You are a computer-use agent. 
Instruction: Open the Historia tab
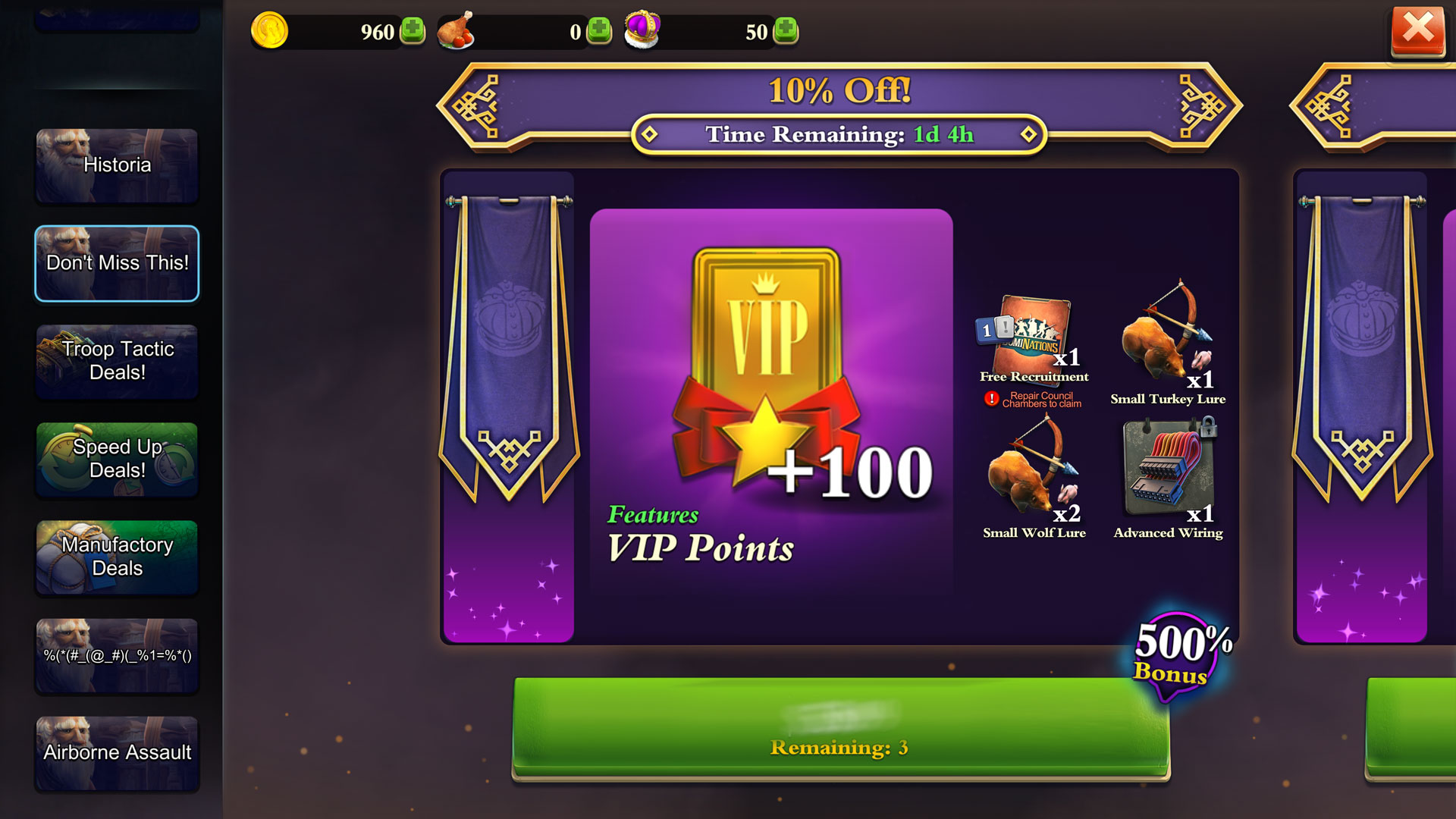tap(117, 165)
